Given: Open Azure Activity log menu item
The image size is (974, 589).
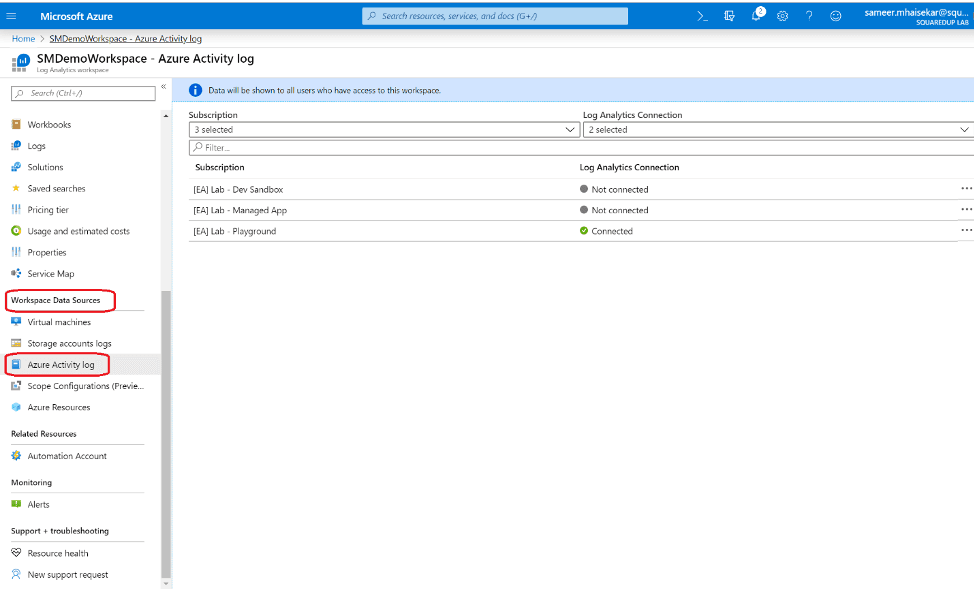Looking at the screenshot, I should pyautogui.click(x=61, y=365).
